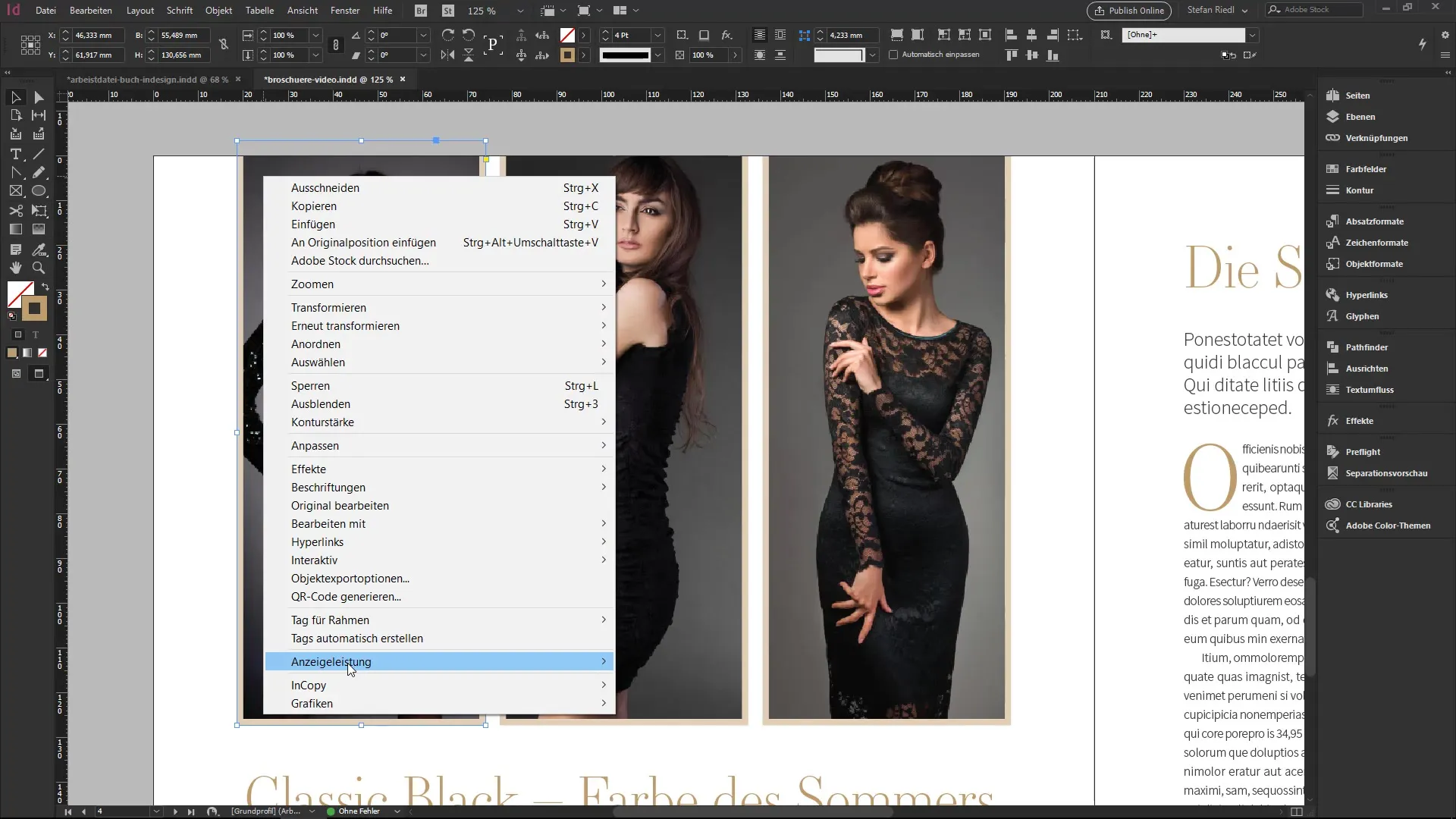Image resolution: width=1456 pixels, height=819 pixels.
Task: Flip horizontal icon in control bar
Action: (448, 55)
